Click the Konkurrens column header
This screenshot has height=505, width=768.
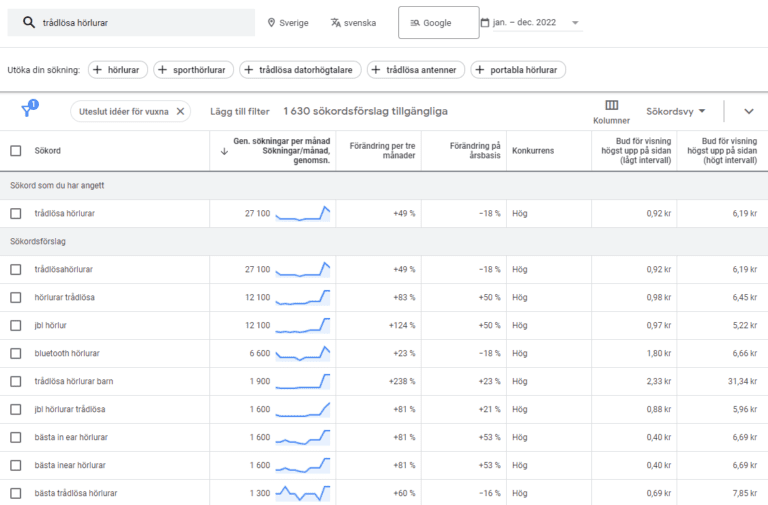[532, 151]
